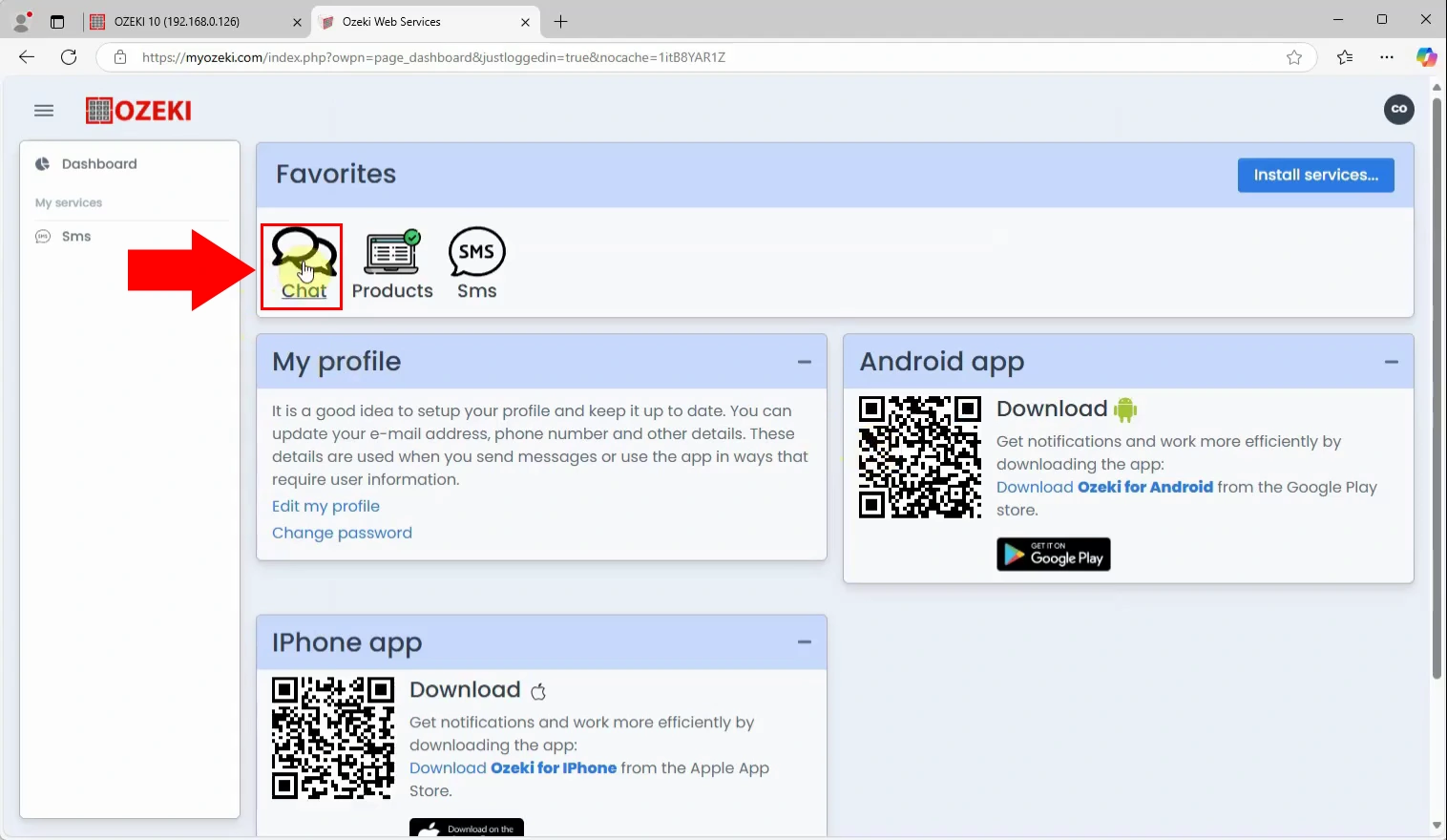The height and width of the screenshot is (840, 1447).
Task: Click the Download on the App Store badge
Action: [467, 828]
